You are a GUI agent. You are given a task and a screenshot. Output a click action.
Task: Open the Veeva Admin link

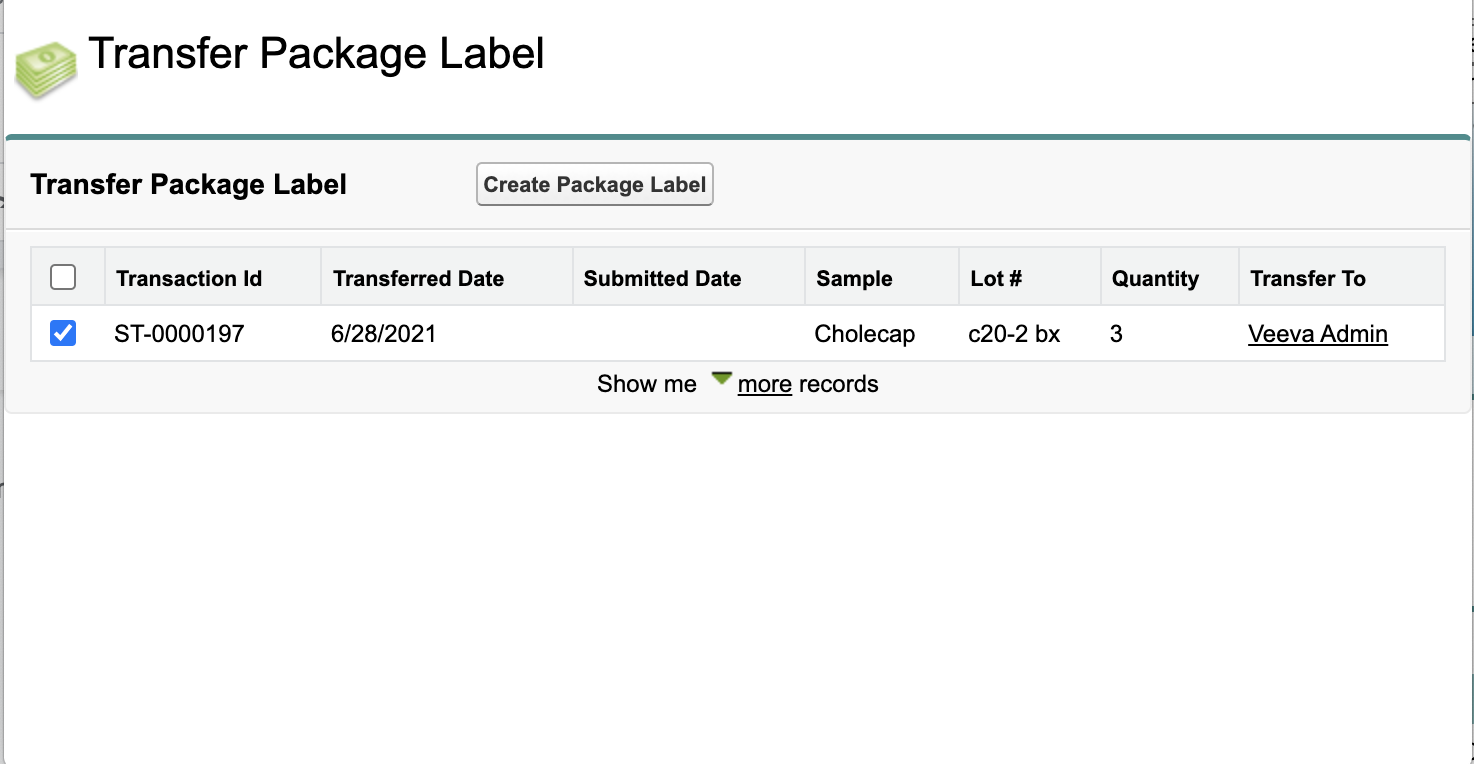click(1317, 334)
